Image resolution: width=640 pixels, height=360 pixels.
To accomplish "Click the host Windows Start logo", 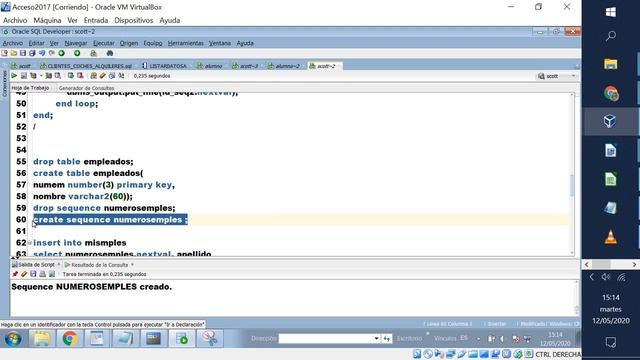I will pyautogui.click(x=611, y=12).
